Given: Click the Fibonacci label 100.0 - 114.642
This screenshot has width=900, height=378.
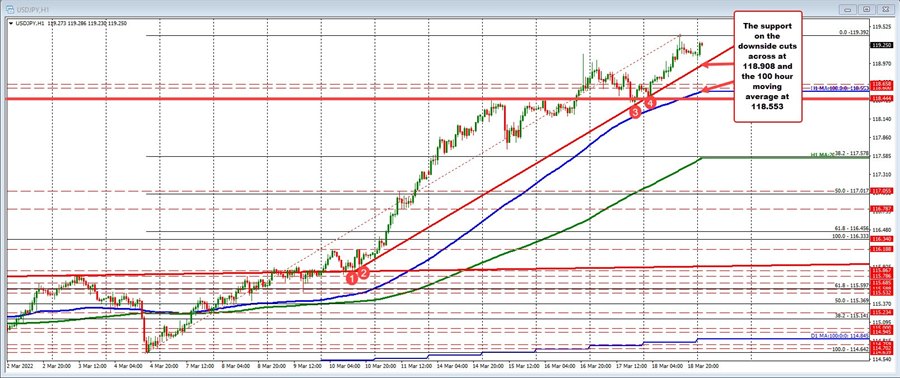Looking at the screenshot, I should click(852, 349).
